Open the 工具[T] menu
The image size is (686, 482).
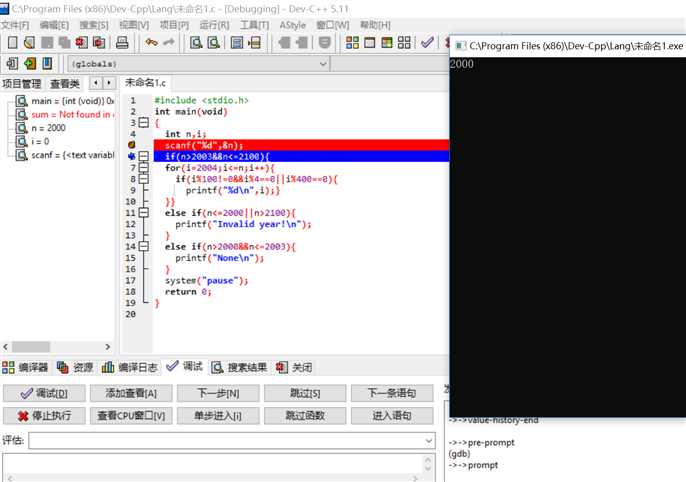254,25
